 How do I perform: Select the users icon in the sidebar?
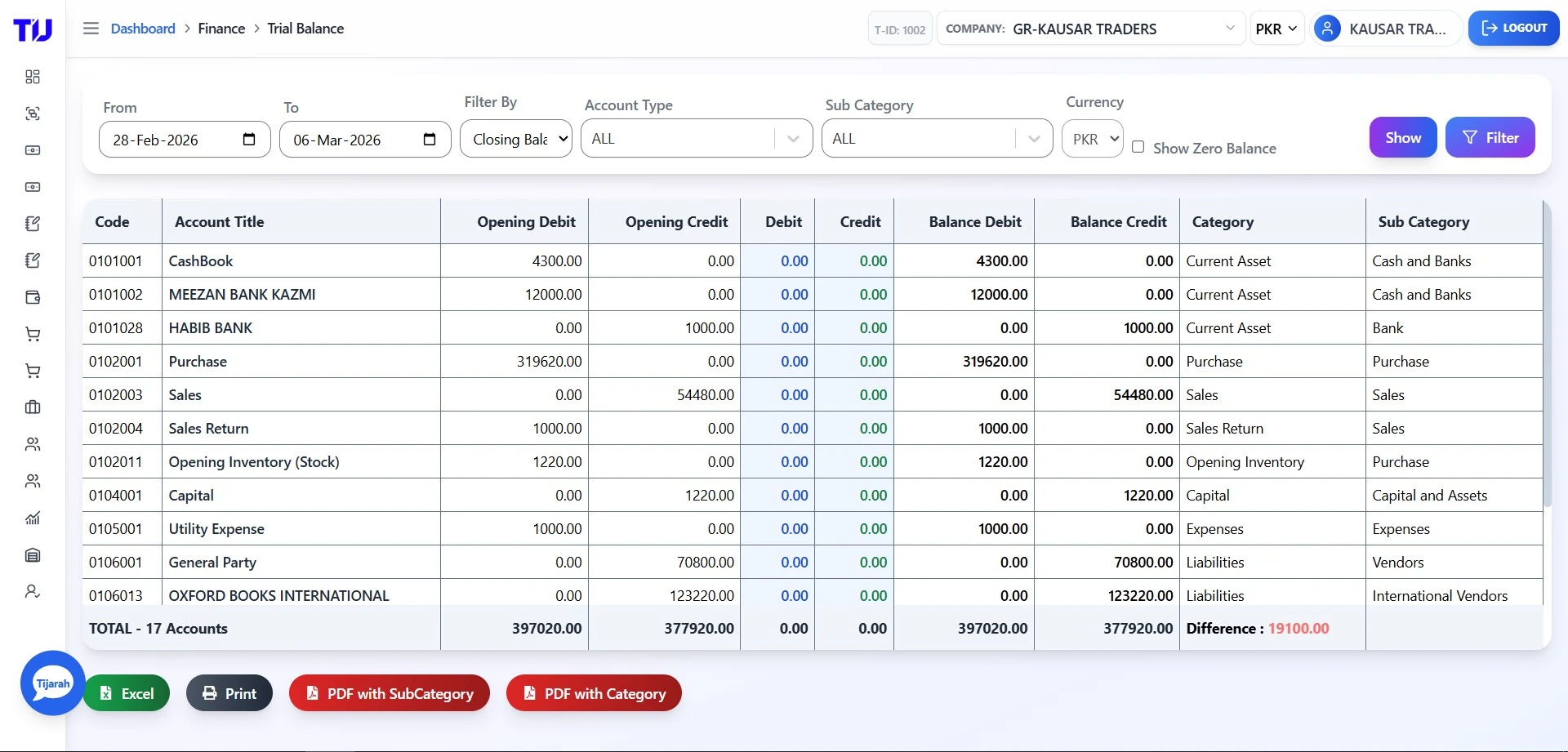[x=33, y=444]
